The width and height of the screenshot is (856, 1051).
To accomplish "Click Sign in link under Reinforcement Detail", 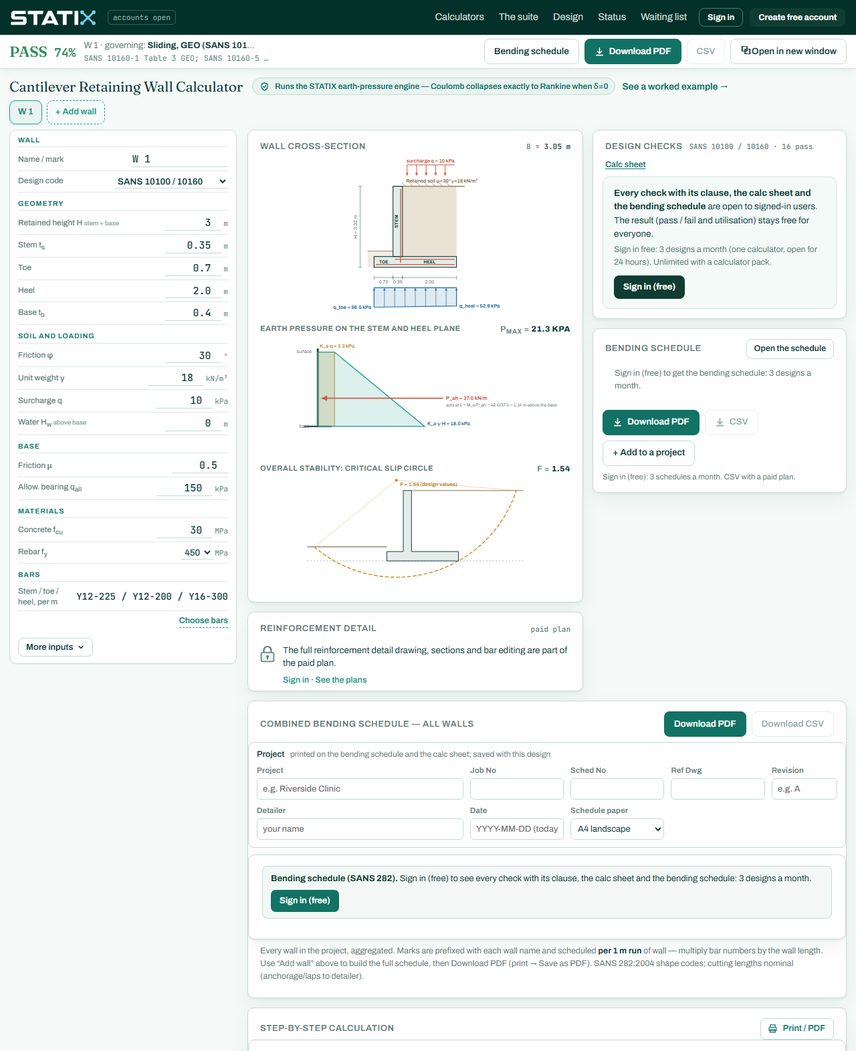I will 296,680.
